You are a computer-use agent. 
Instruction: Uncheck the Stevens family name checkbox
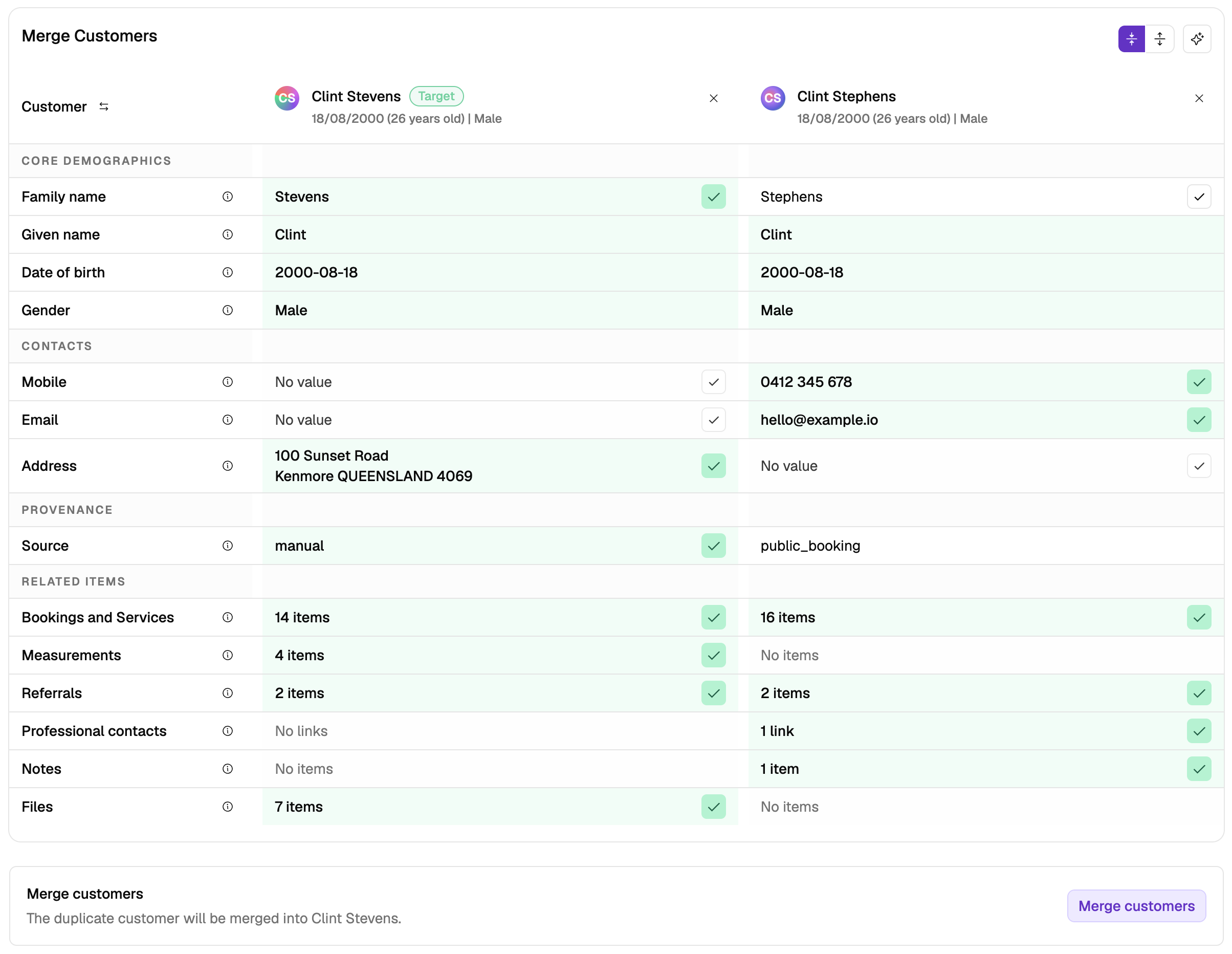pyautogui.click(x=714, y=197)
